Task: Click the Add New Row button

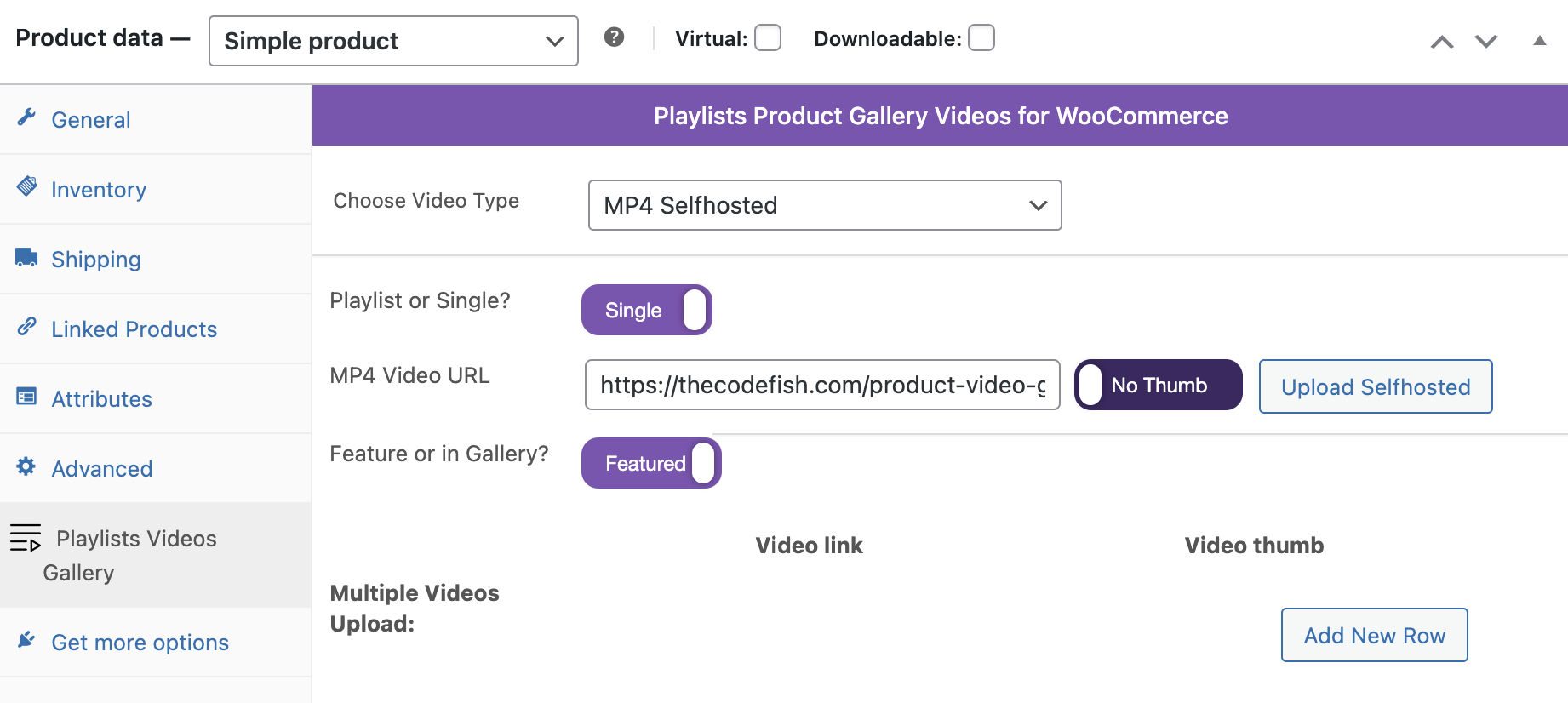Action: coord(1375,635)
